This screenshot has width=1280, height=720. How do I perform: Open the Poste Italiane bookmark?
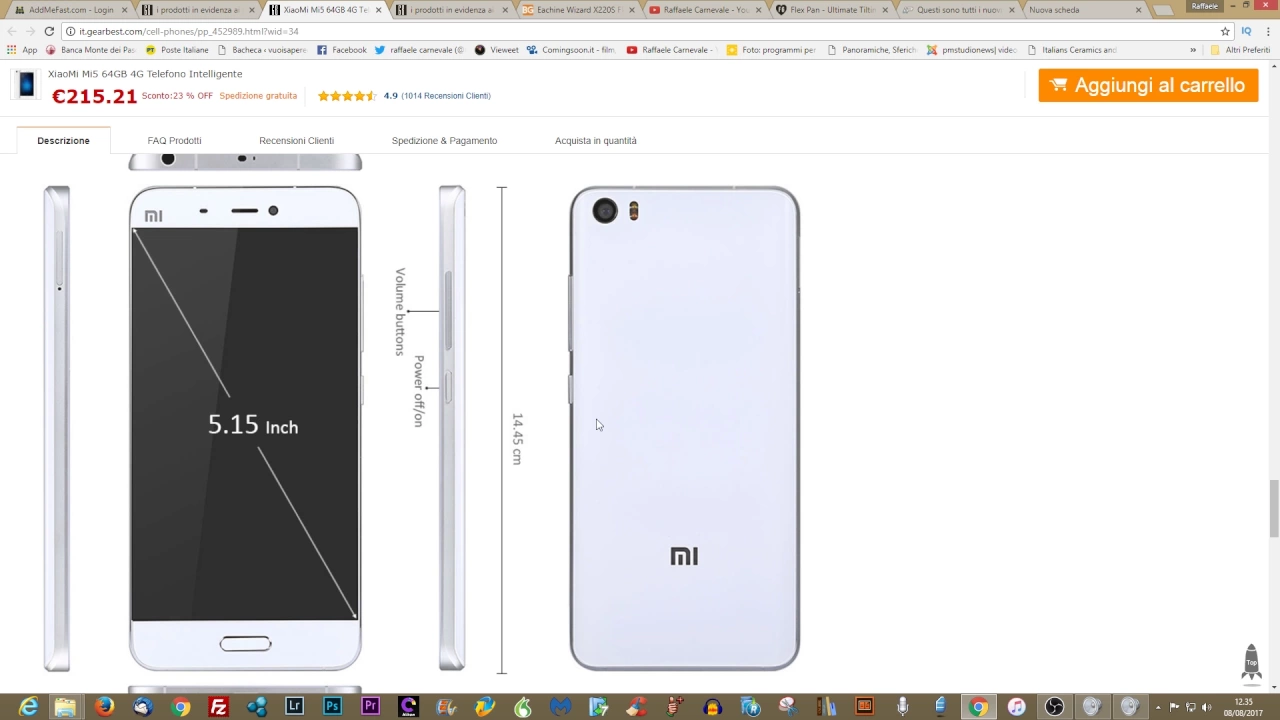[x=177, y=50]
